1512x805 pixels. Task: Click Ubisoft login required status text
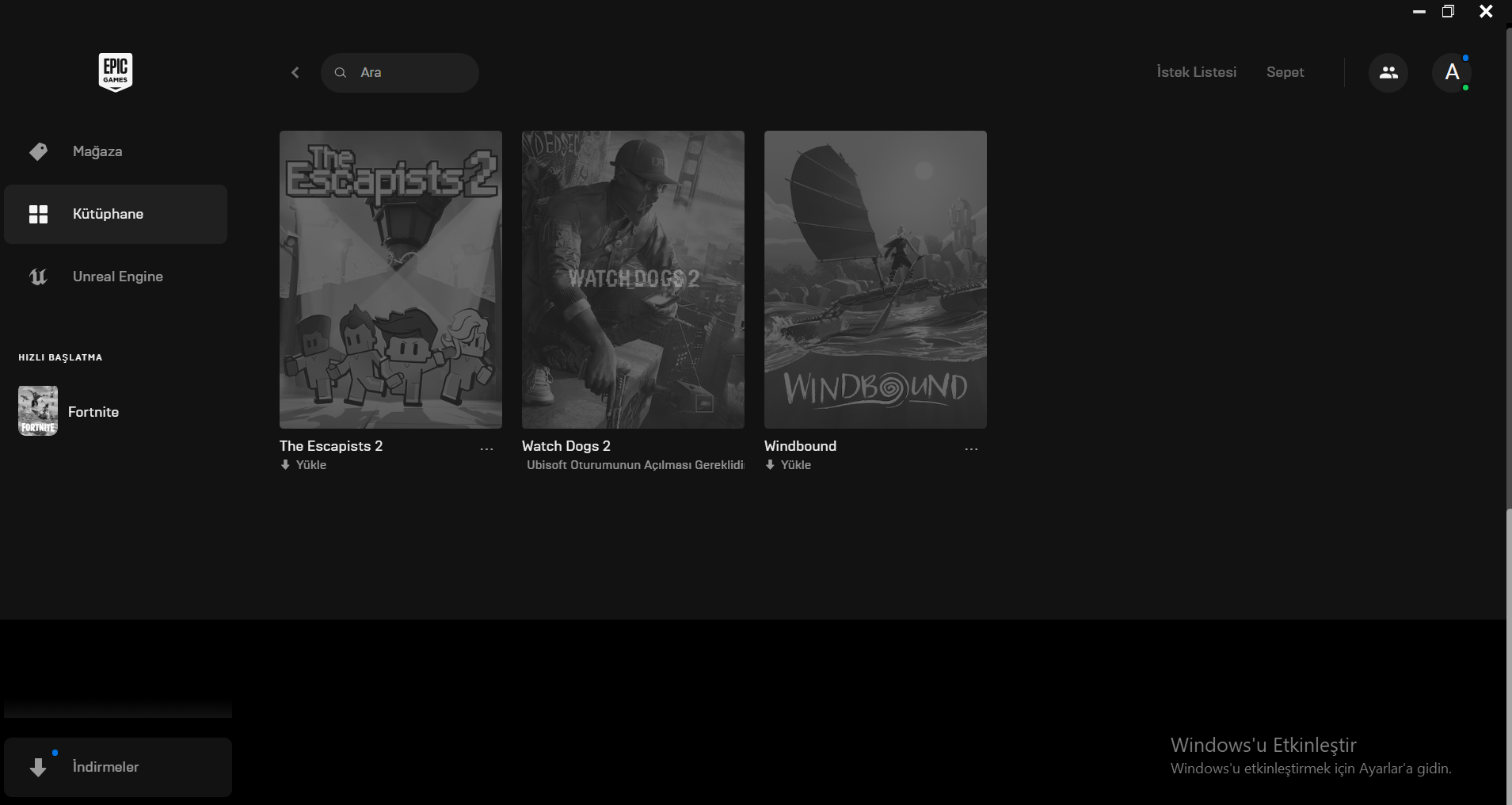635,465
